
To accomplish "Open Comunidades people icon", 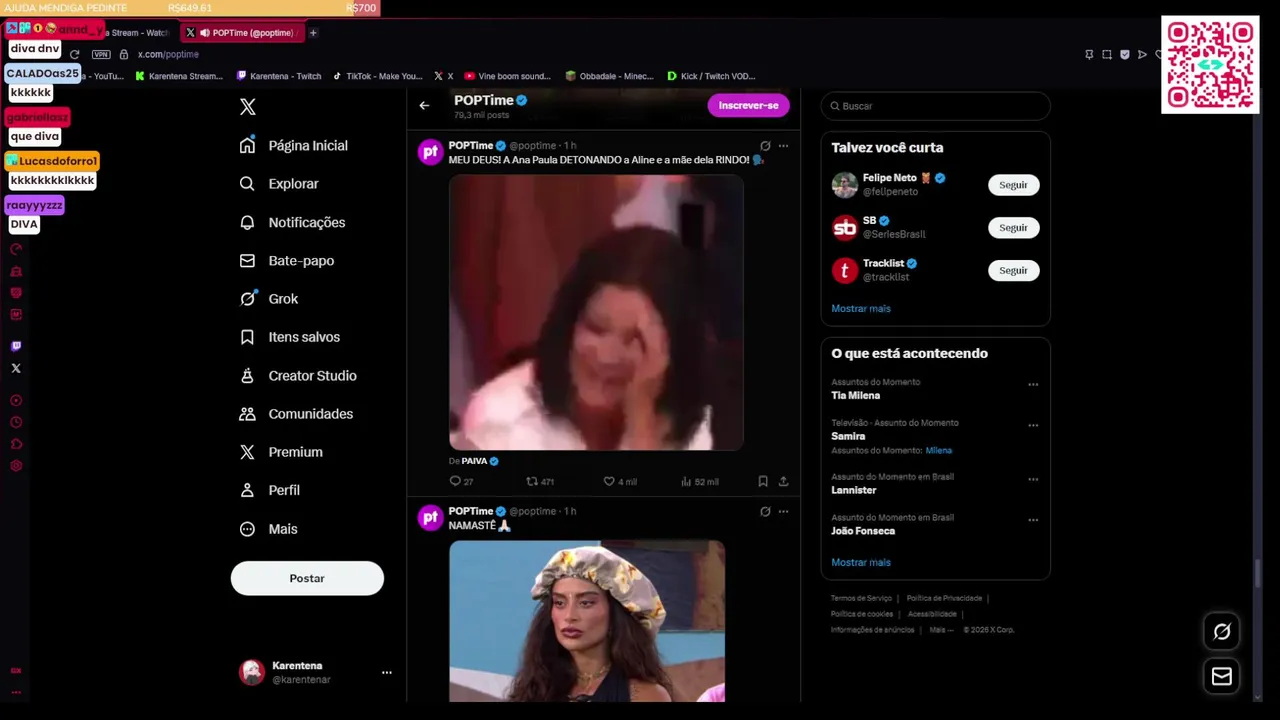I will tap(247, 414).
